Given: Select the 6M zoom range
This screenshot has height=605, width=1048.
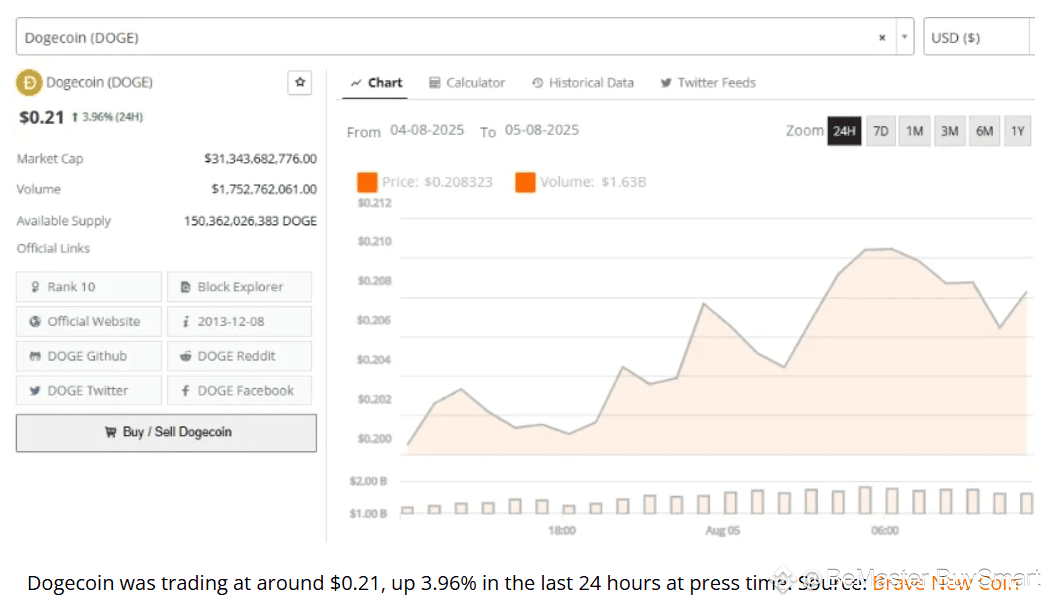Looking at the screenshot, I should click(x=984, y=131).
